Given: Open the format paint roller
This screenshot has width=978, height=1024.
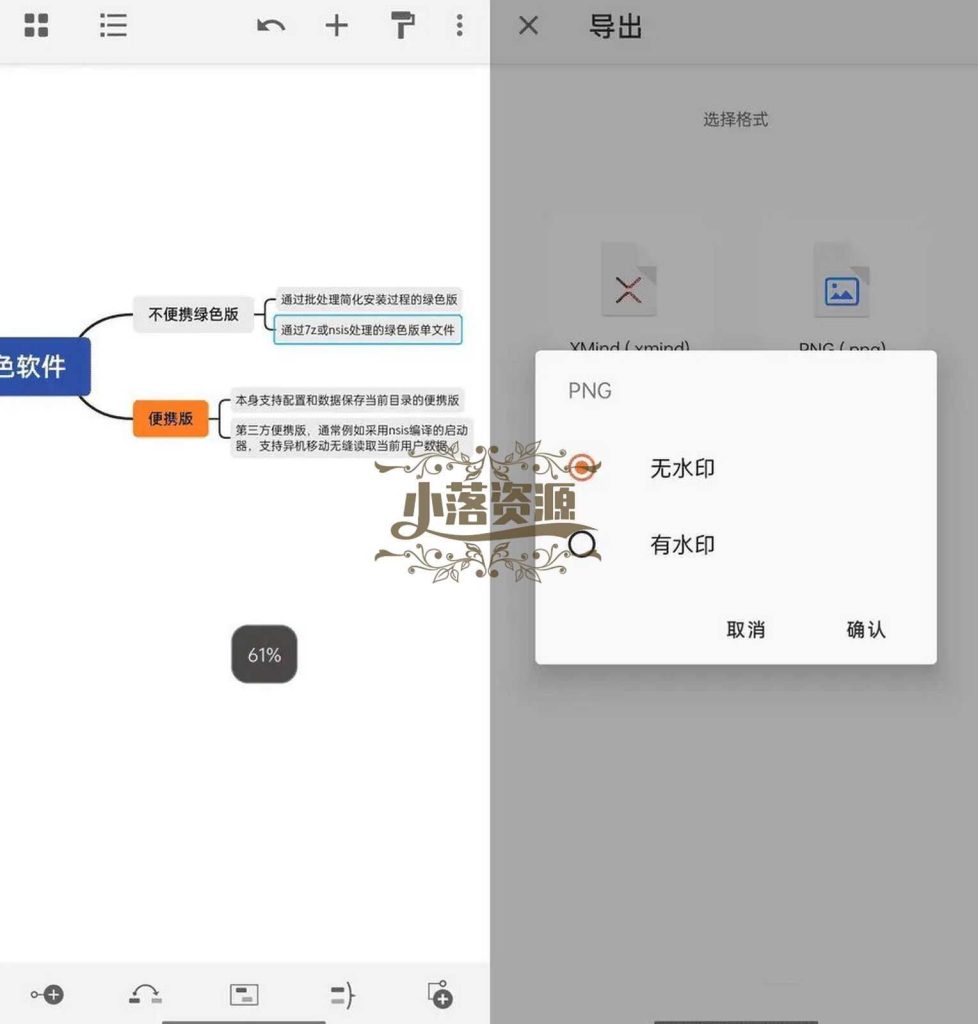Looking at the screenshot, I should [402, 25].
